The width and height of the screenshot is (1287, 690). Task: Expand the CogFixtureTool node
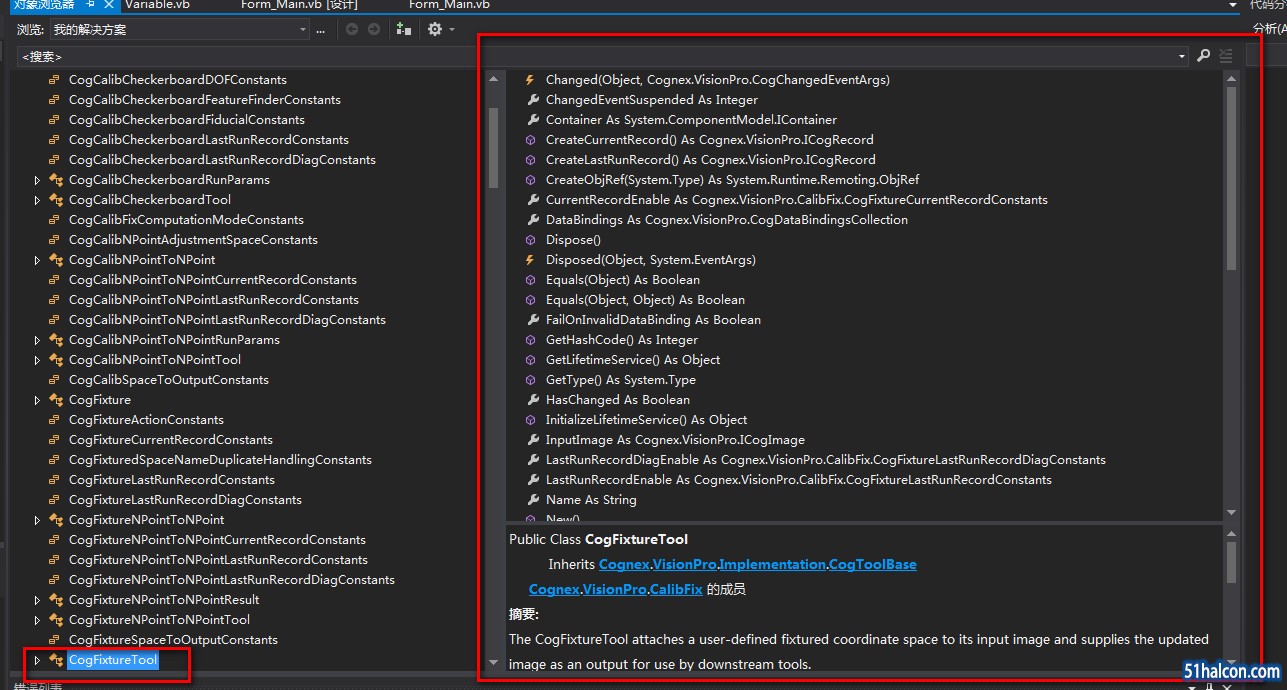pos(37,660)
